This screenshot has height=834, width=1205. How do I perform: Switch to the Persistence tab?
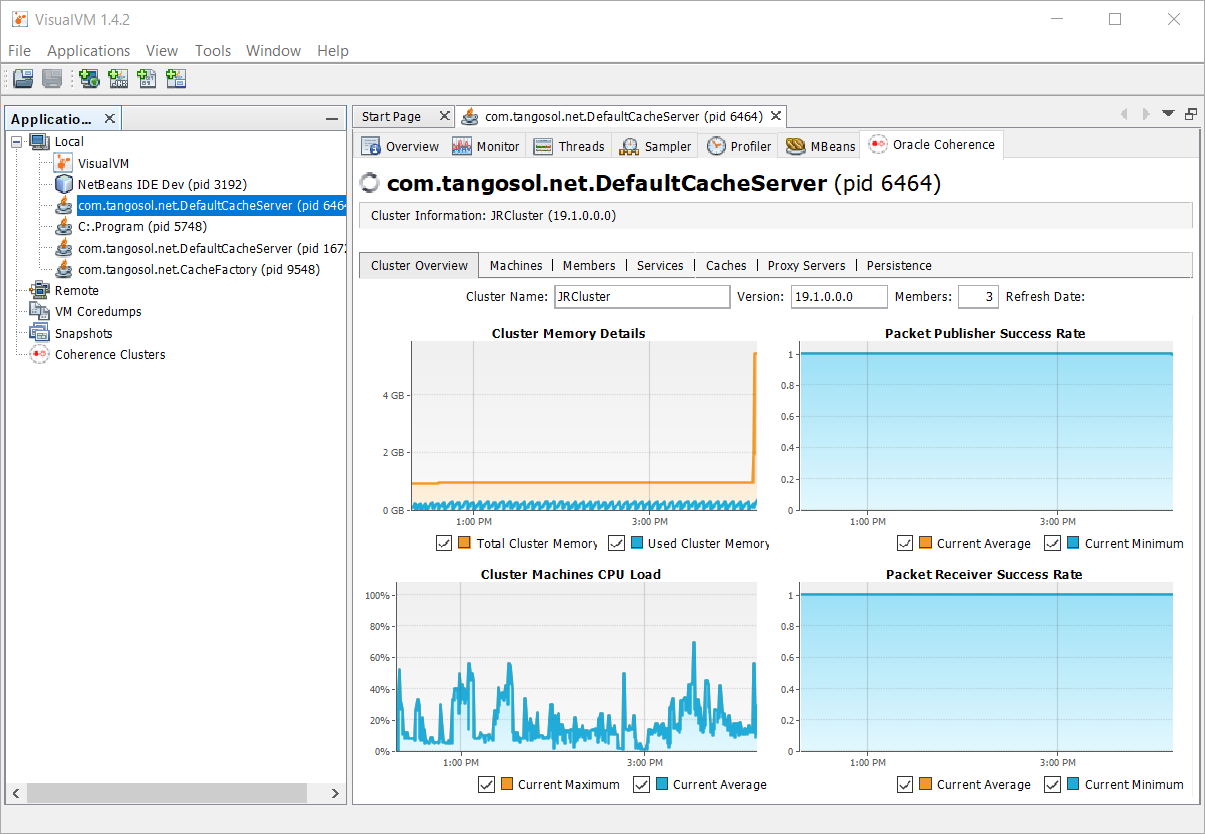click(x=899, y=265)
